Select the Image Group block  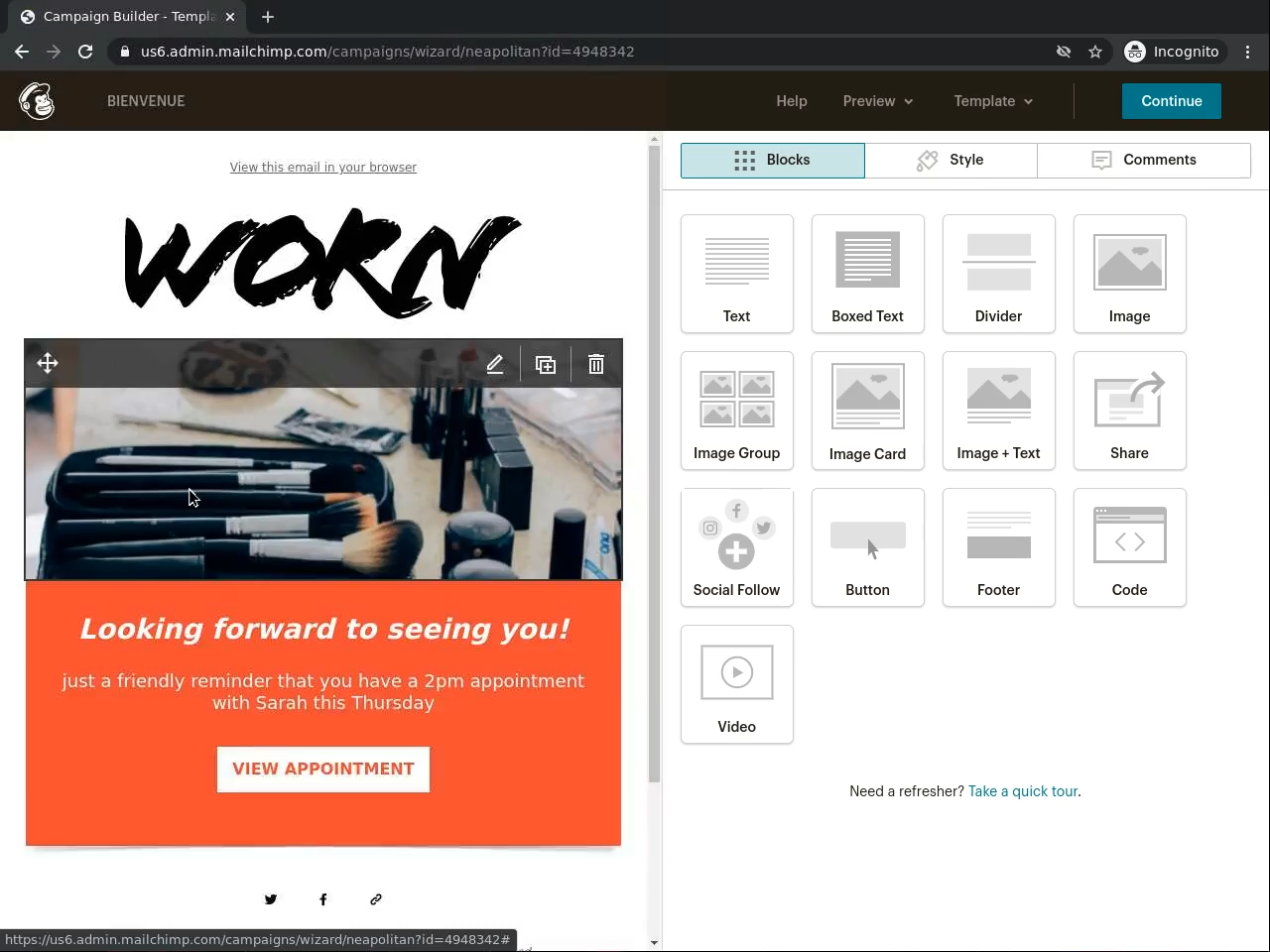(737, 411)
